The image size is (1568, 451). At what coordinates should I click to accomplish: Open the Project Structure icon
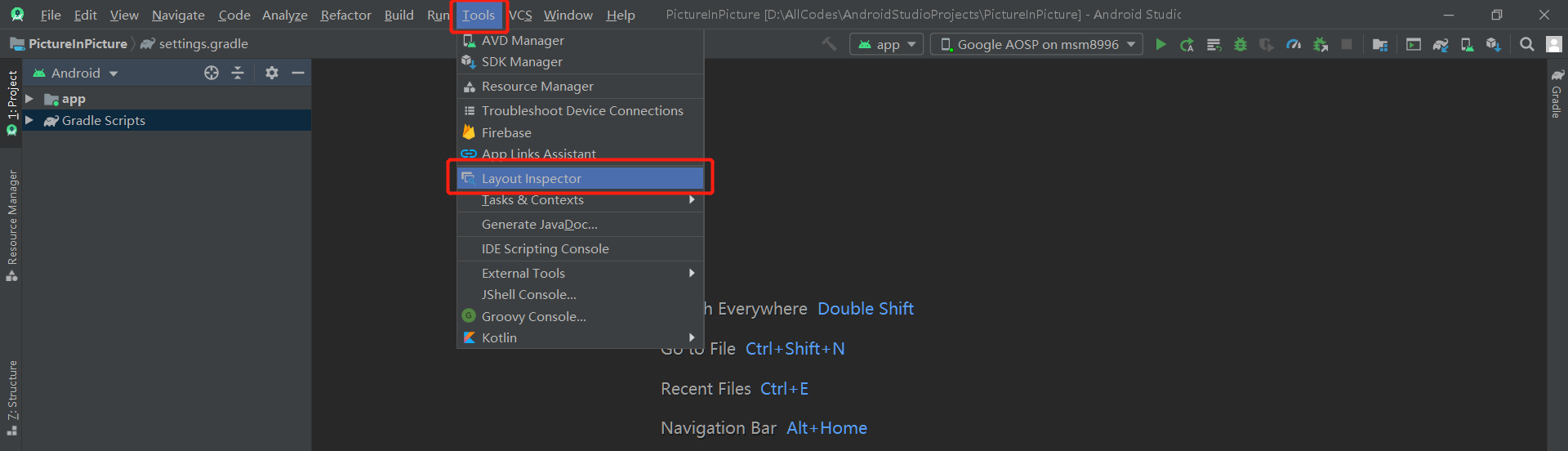pyautogui.click(x=1380, y=44)
